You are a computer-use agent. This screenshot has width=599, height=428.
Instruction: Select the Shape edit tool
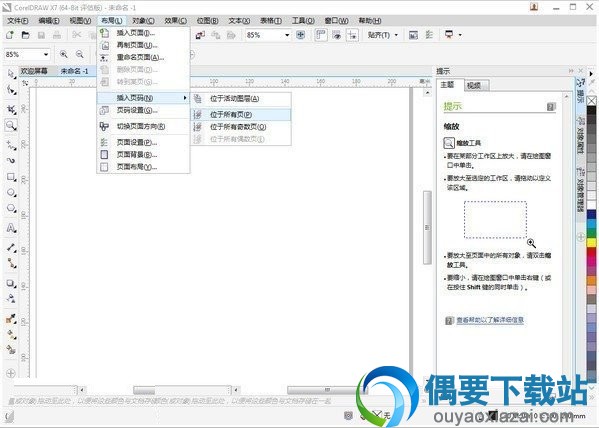(11, 90)
